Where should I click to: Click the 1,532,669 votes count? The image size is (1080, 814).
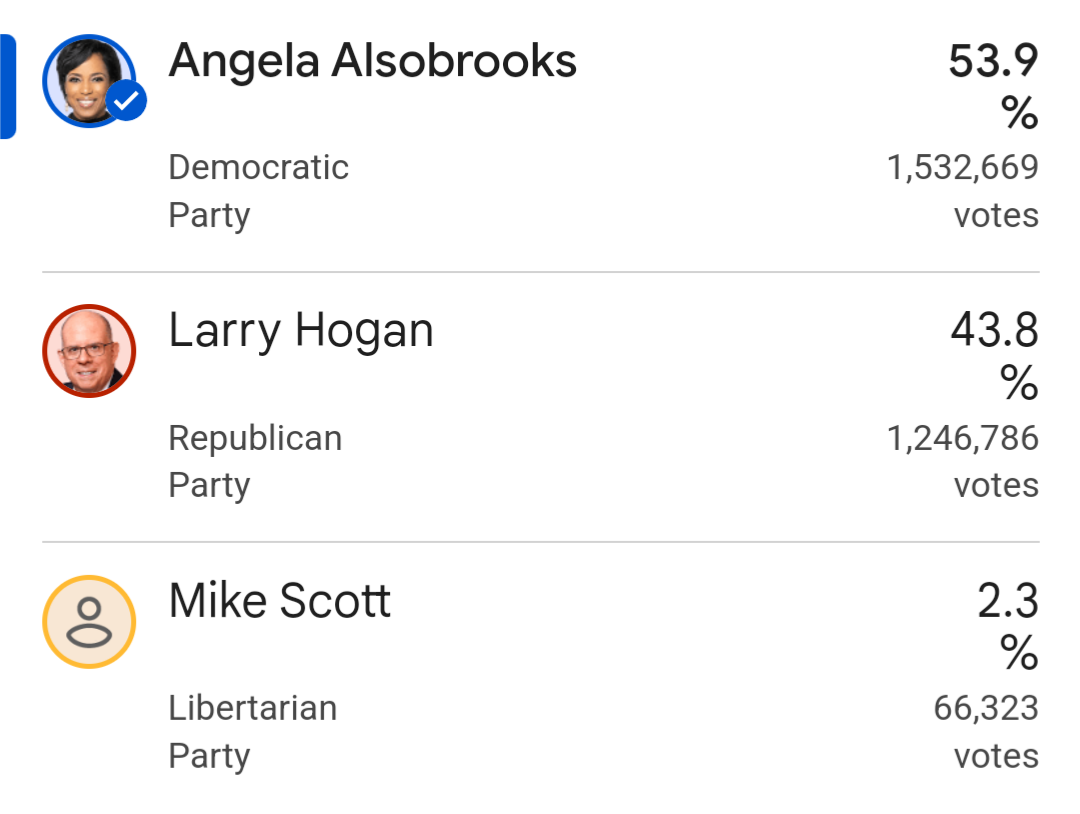point(963,191)
